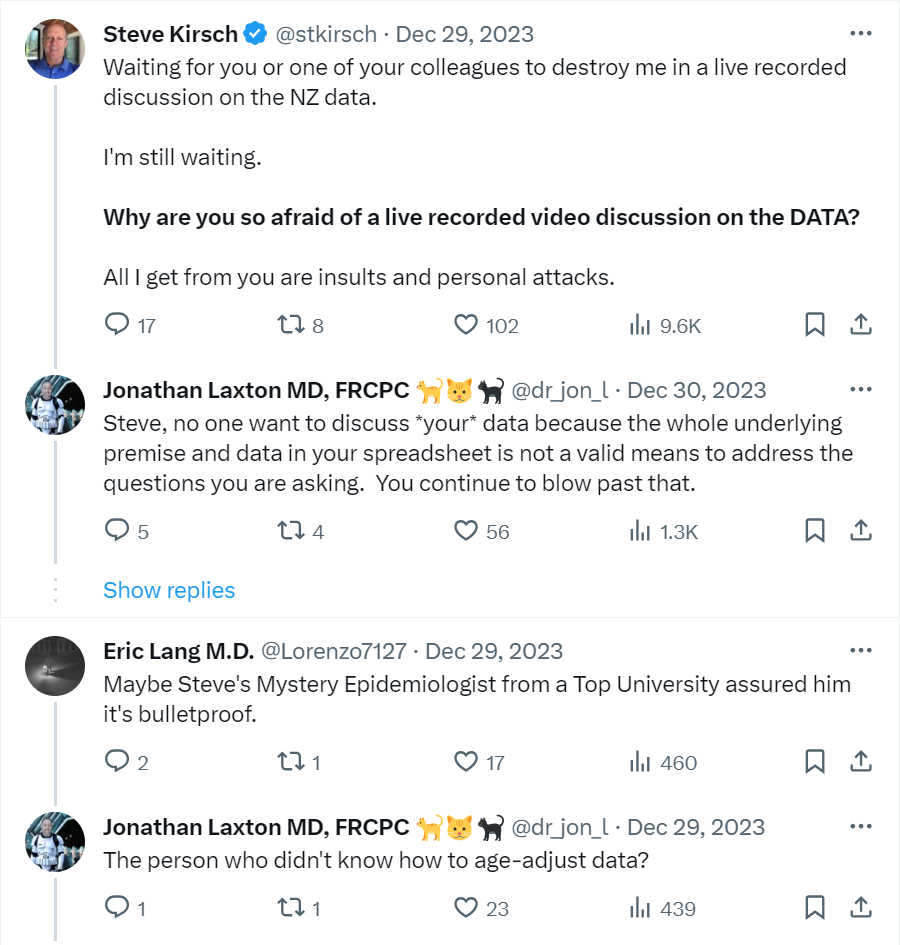The image size is (900, 945).
Task: Open the Dec 30, 2023 timestamp link
Action: pyautogui.click(x=697, y=390)
